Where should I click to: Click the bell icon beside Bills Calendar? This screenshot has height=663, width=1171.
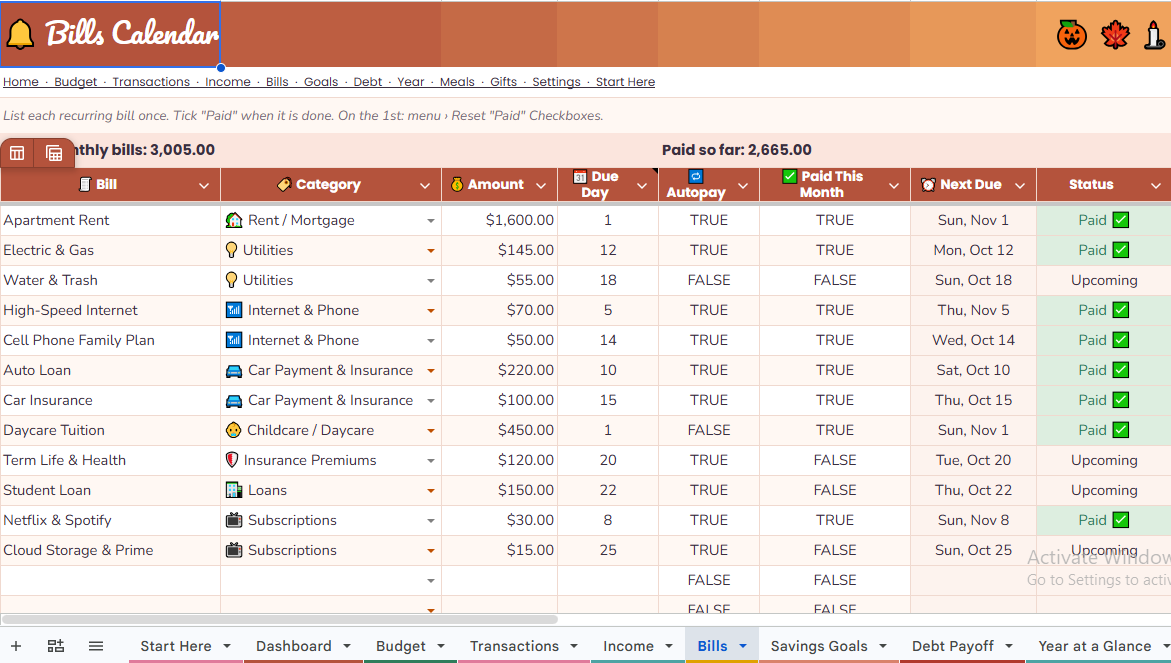point(20,34)
